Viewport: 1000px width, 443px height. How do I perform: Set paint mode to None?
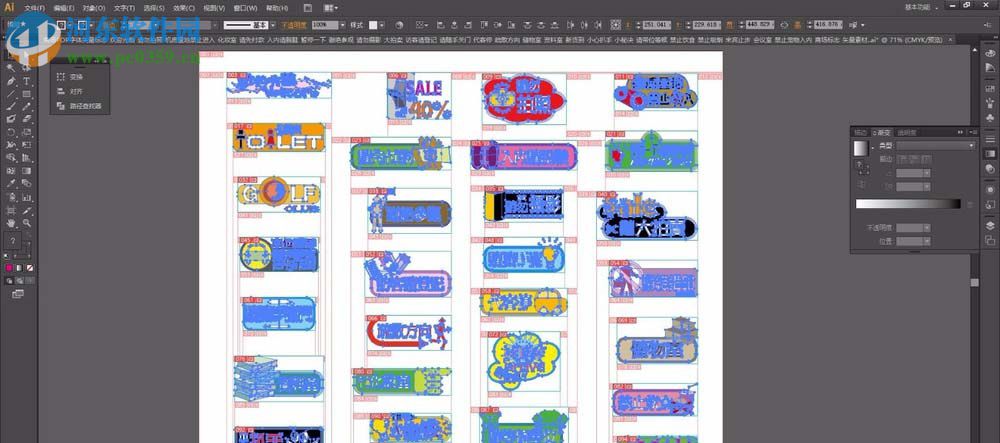(x=31, y=269)
